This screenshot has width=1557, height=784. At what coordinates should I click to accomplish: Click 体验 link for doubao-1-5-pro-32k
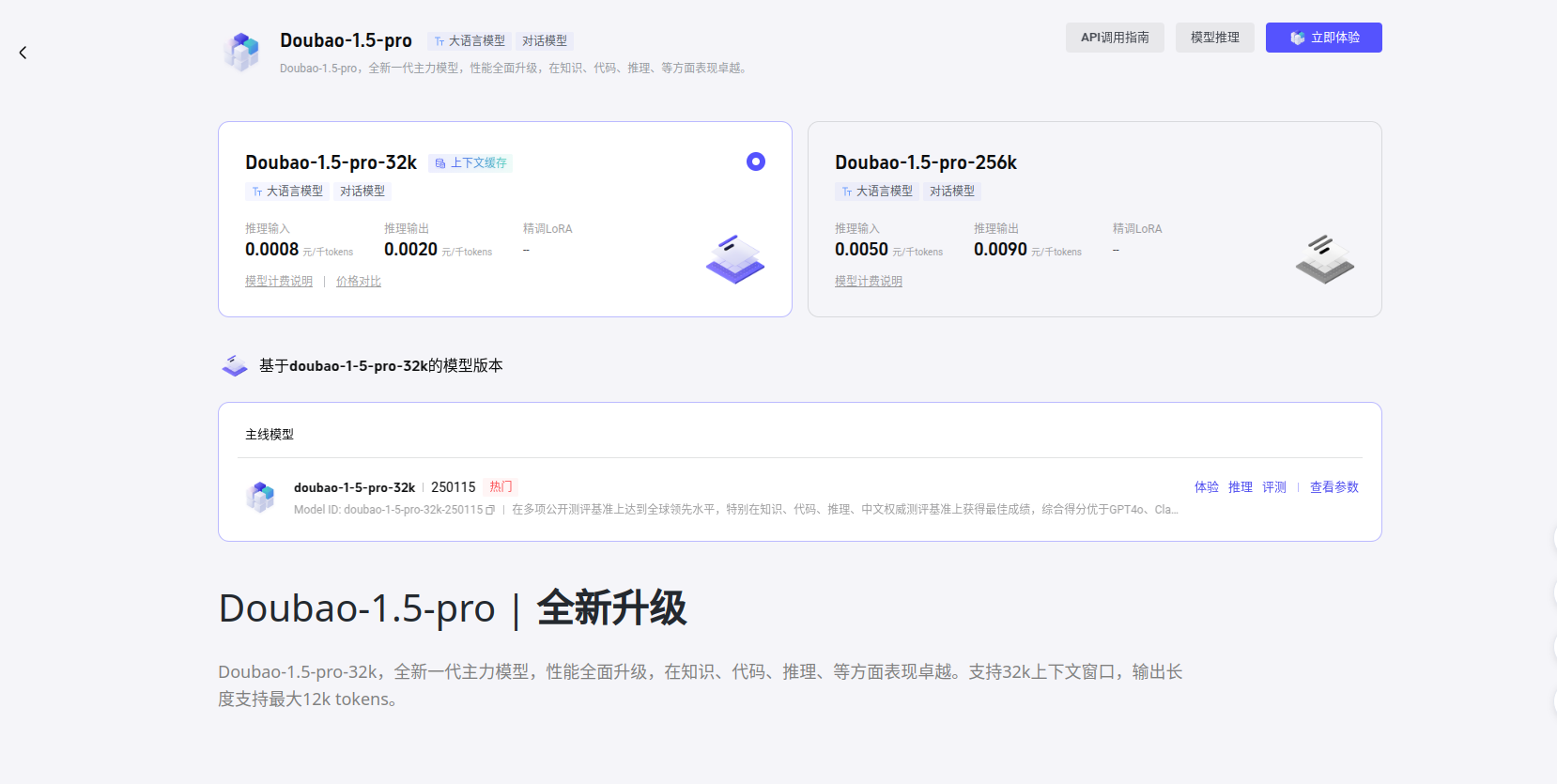(1207, 487)
